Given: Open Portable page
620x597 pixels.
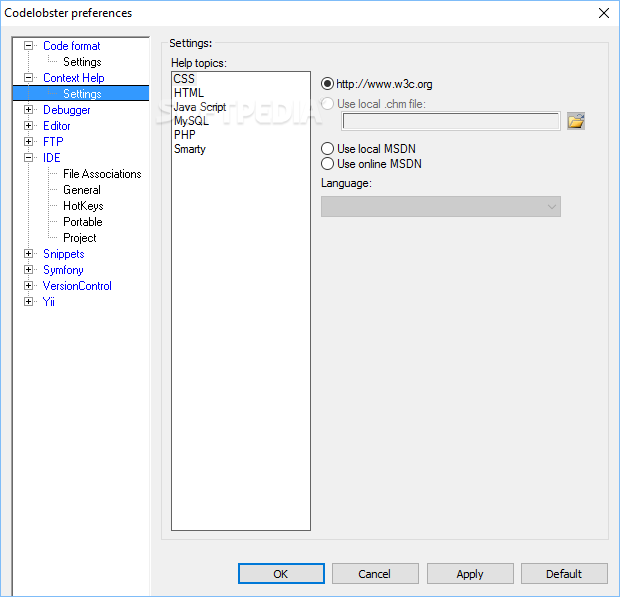Looking at the screenshot, I should tap(83, 222).
